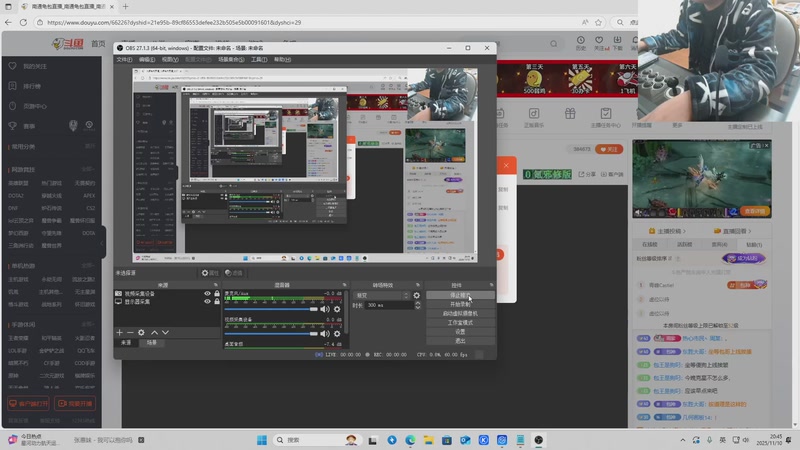Remove selected source with minus icon

click(x=130, y=332)
